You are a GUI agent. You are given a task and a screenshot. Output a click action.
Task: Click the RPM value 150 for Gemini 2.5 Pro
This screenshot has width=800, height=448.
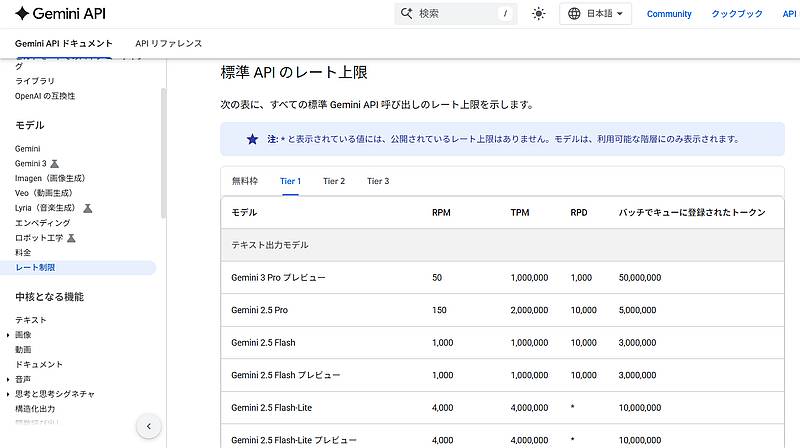439,310
